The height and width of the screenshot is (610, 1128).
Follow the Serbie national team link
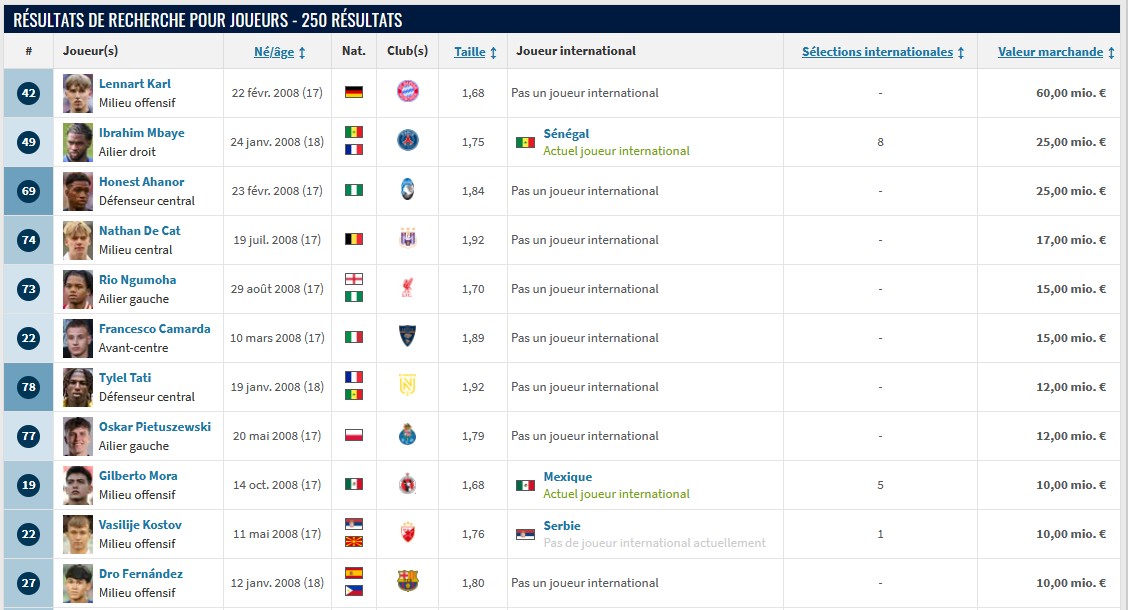(561, 526)
